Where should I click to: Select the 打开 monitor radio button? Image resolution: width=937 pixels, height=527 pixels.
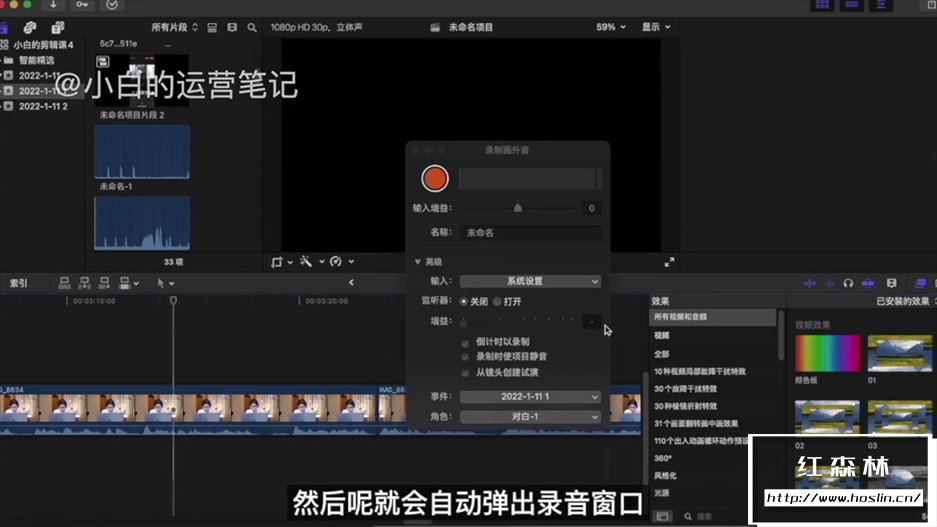tap(497, 302)
